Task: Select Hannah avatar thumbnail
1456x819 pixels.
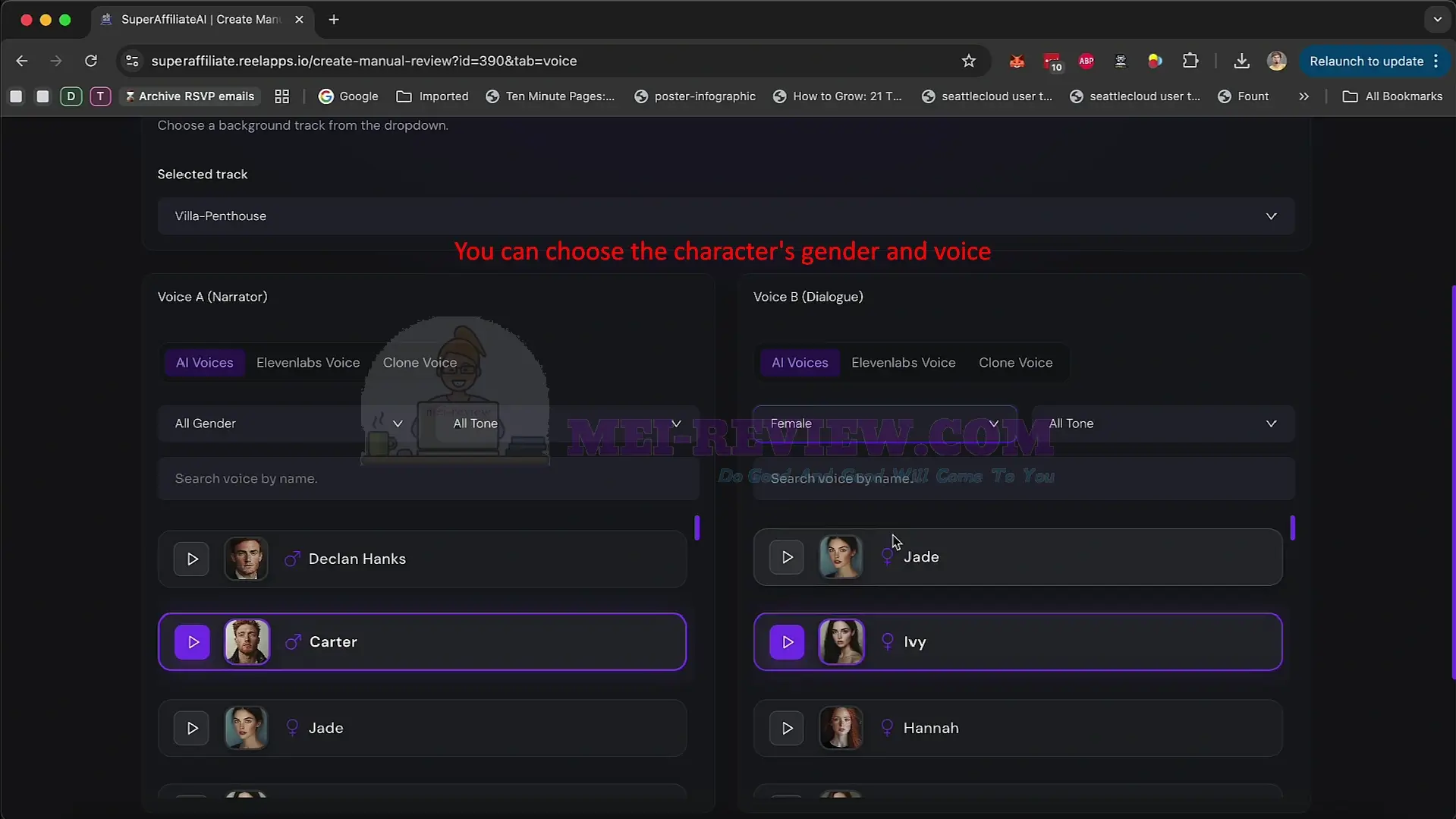Action: coord(841,728)
